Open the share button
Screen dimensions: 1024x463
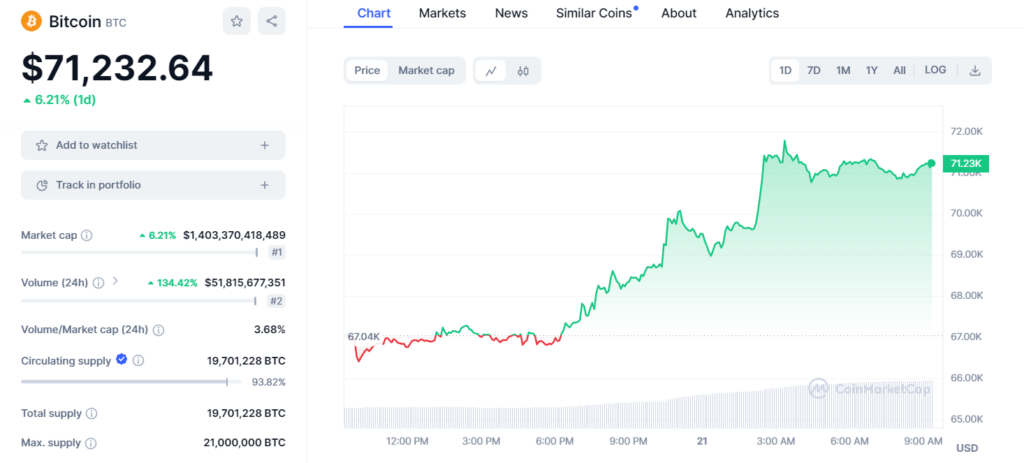tap(272, 22)
